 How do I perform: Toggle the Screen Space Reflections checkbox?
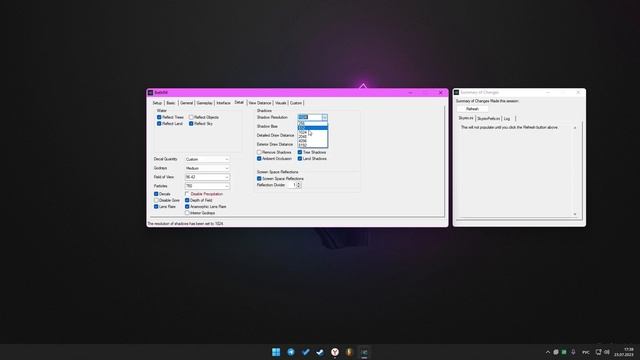pyautogui.click(x=259, y=178)
